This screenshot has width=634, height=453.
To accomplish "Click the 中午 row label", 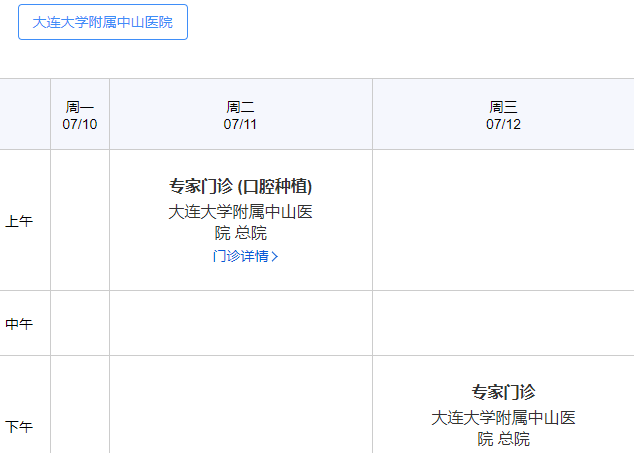I will coord(19,324).
